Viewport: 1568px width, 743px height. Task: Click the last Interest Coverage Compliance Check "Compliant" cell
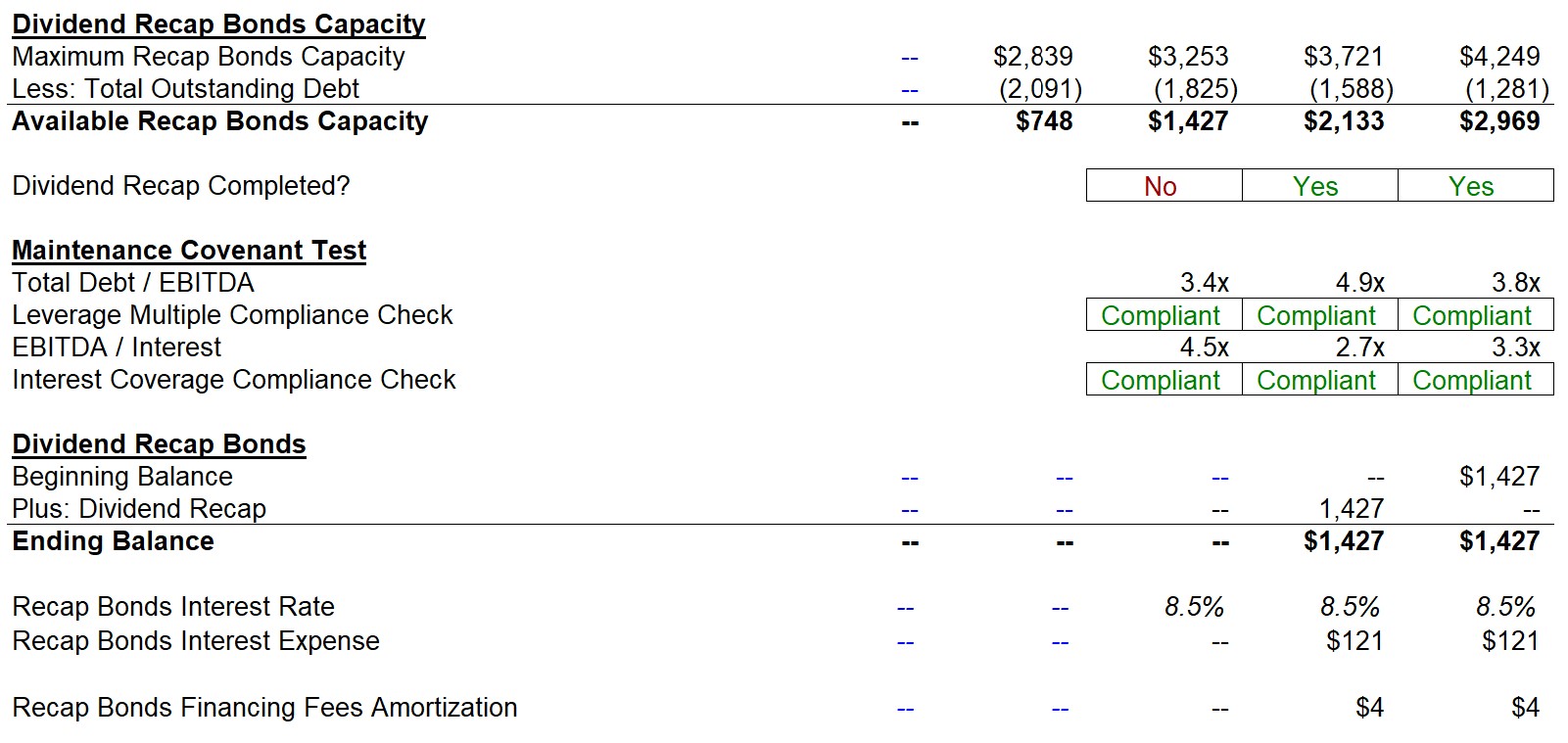(x=1475, y=380)
